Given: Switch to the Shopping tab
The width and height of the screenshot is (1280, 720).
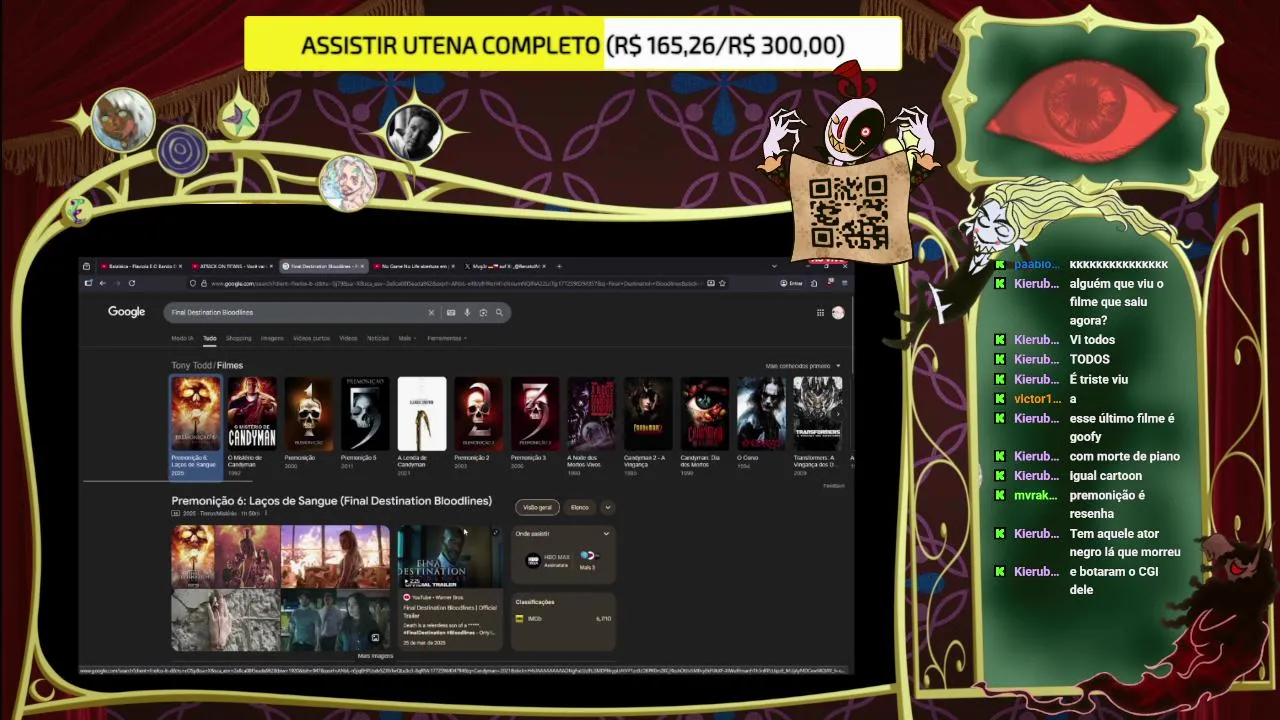Looking at the screenshot, I should pyautogui.click(x=239, y=338).
